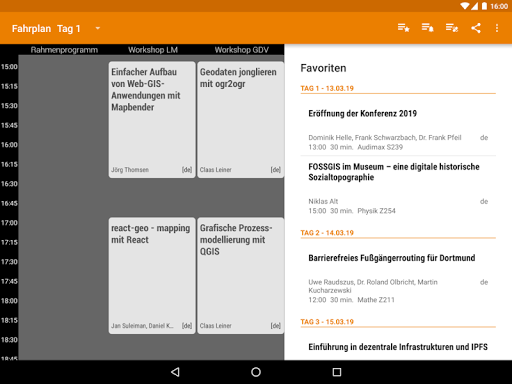The image size is (512, 384).
Task: Tap the 18:30 time label
Action: coord(9,340)
